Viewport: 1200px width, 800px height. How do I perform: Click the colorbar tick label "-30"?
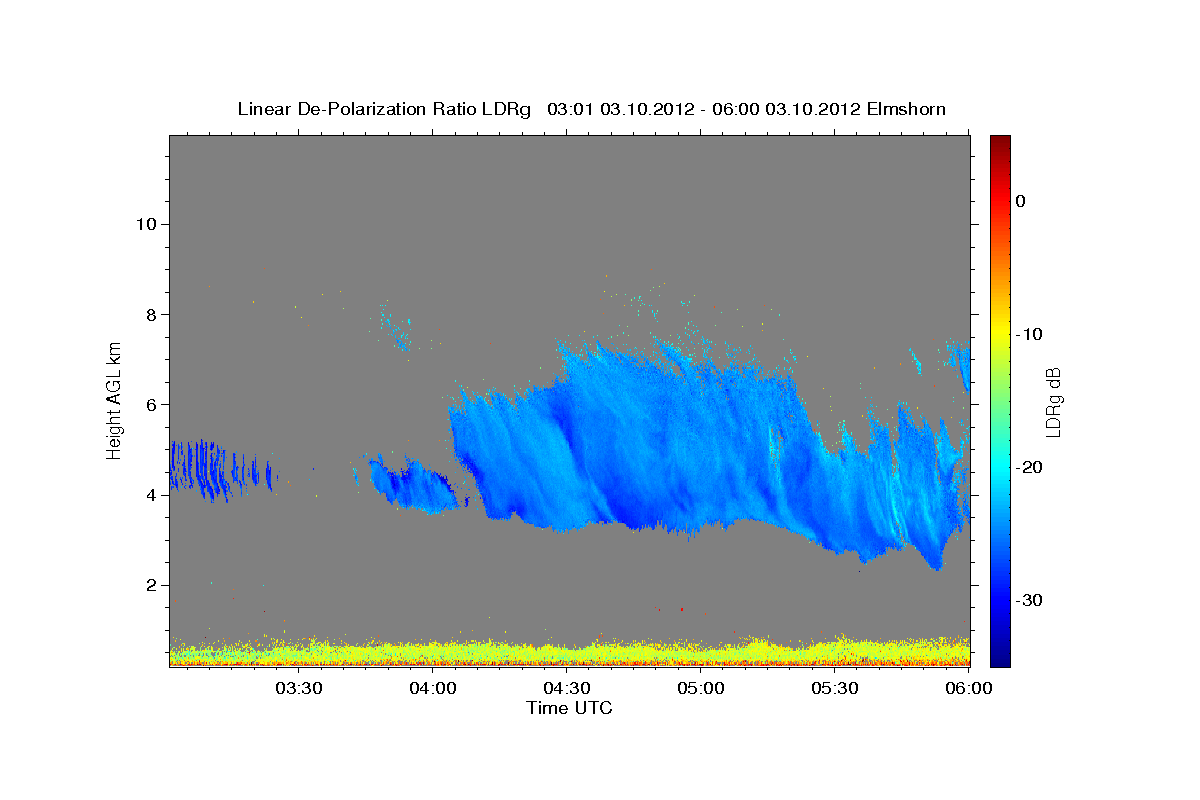pos(1030,600)
